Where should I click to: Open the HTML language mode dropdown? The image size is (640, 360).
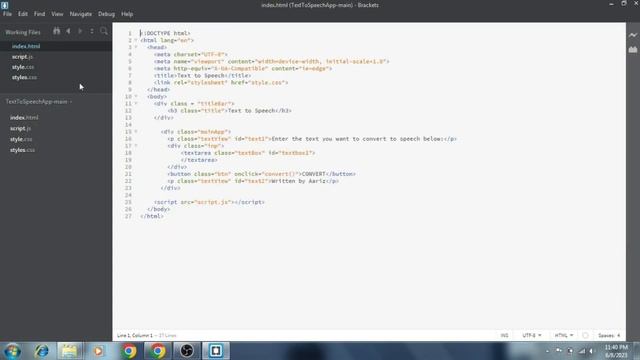[564, 336]
